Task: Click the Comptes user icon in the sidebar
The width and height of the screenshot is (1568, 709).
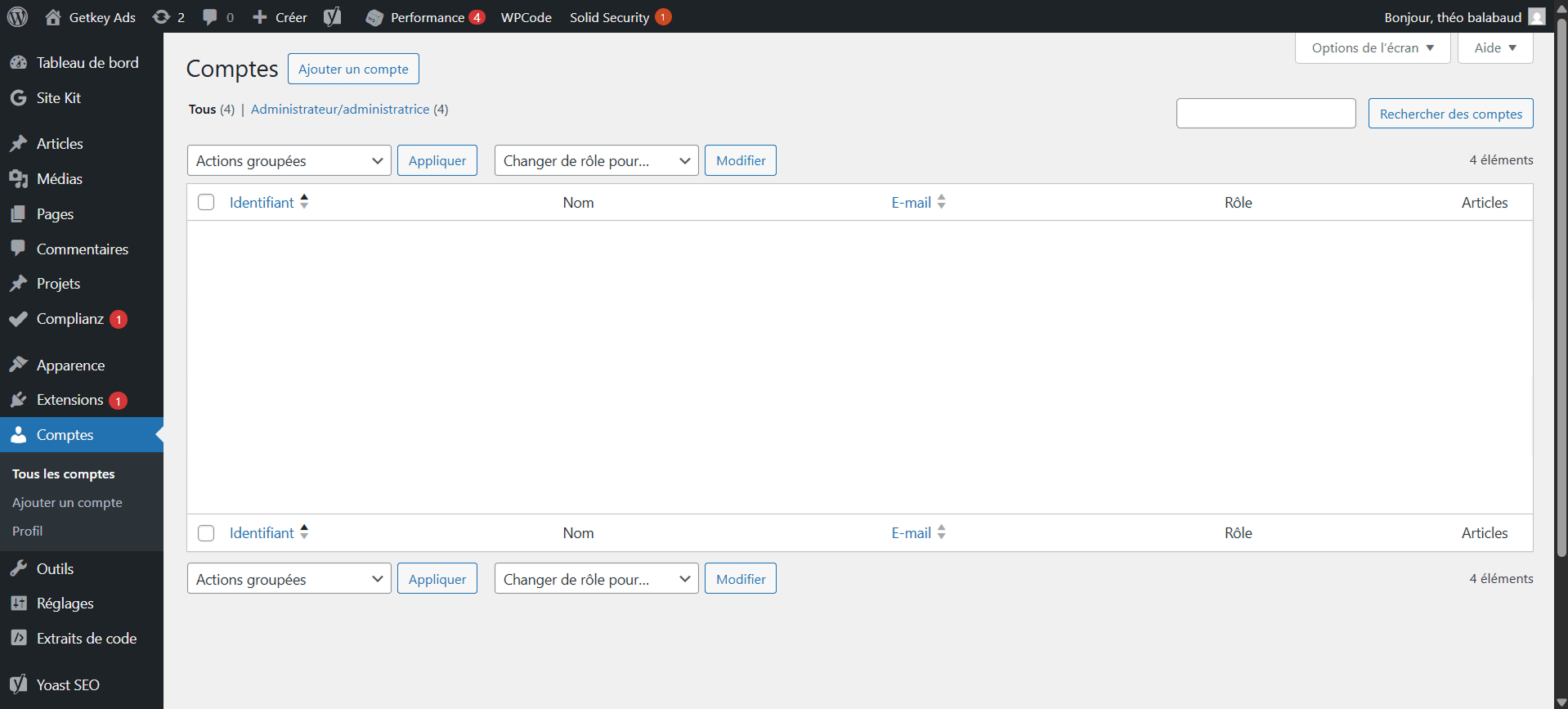Action: (18, 435)
